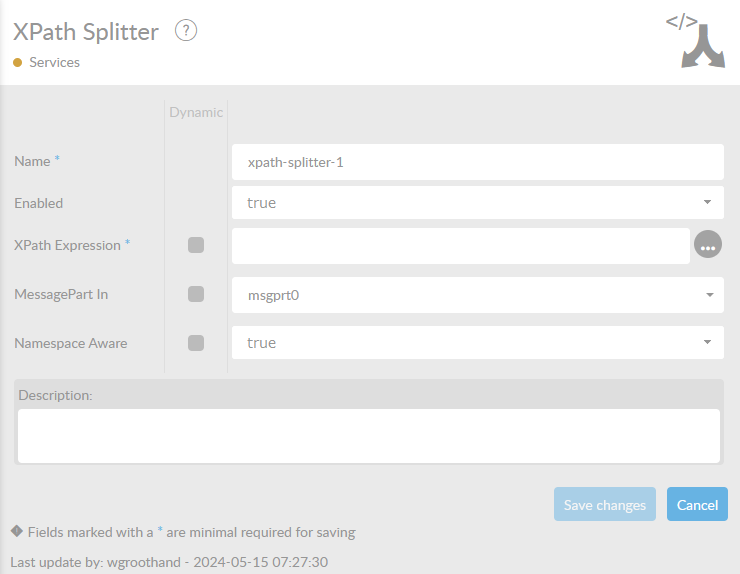Viewport: 740px width, 574px height.
Task: Click the Services label under the title
Action: tap(54, 62)
